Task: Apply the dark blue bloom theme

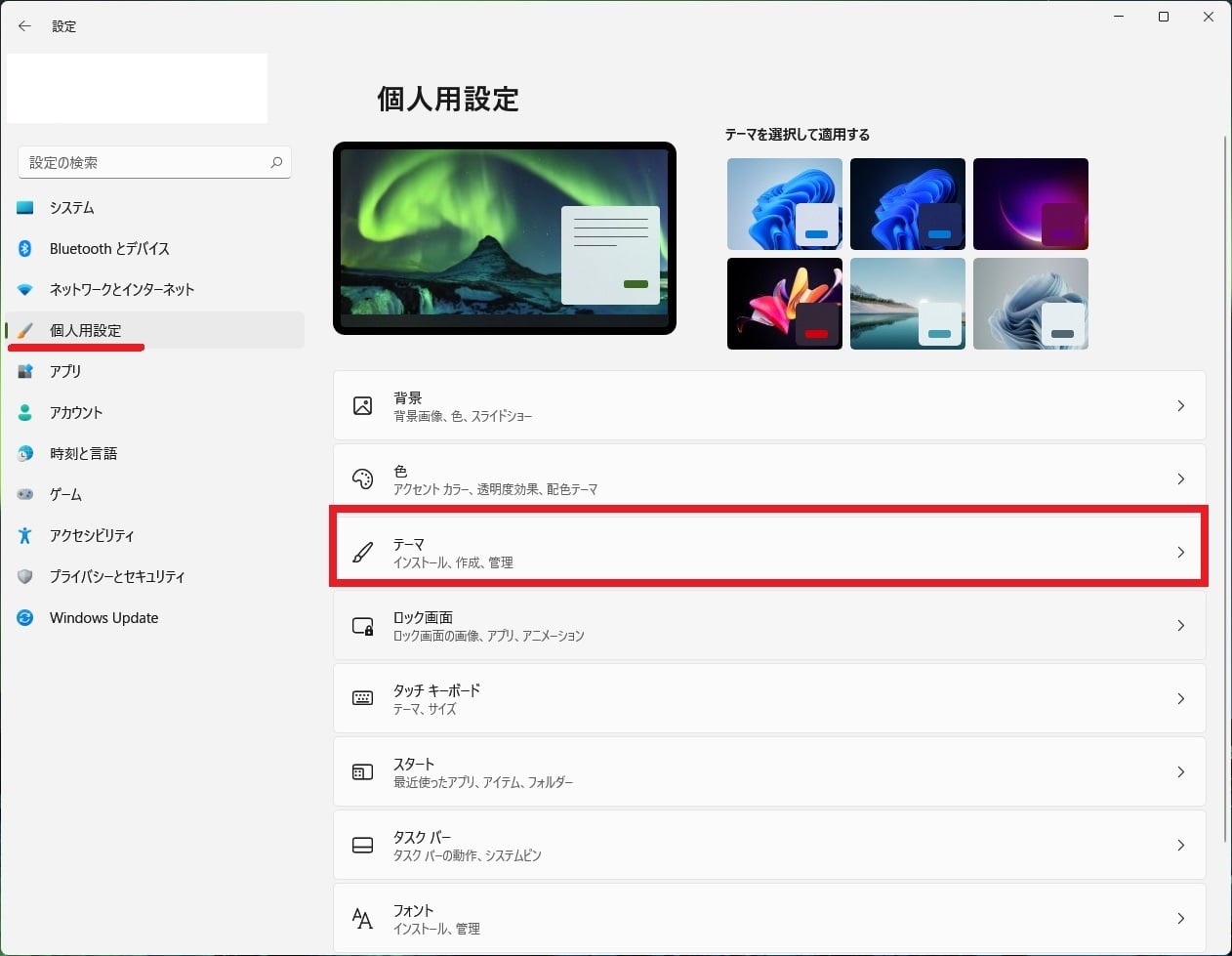Action: point(908,204)
